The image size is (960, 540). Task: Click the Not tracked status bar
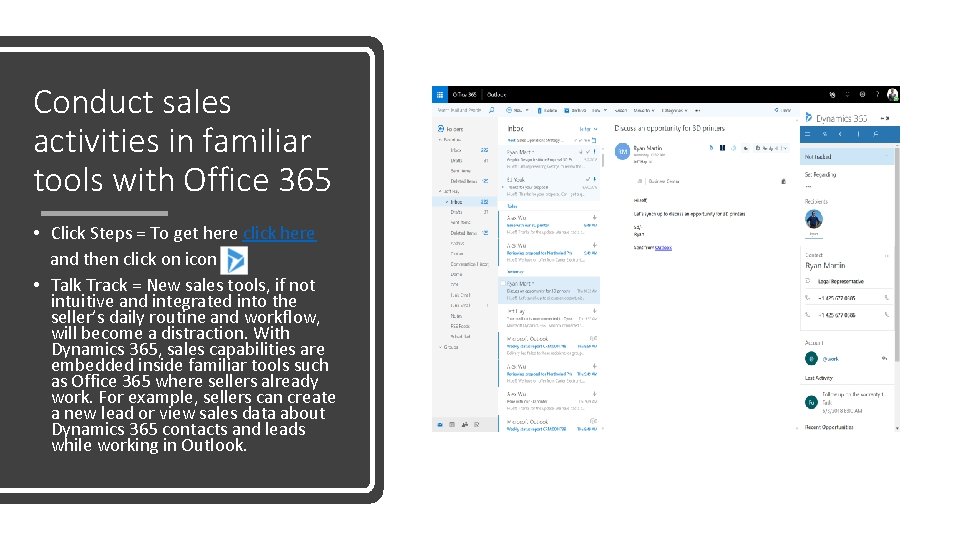[847, 157]
